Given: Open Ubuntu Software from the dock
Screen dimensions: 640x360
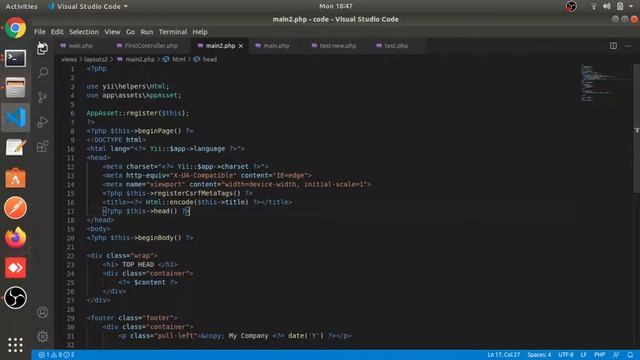Looking at the screenshot, I should pos(16,178).
